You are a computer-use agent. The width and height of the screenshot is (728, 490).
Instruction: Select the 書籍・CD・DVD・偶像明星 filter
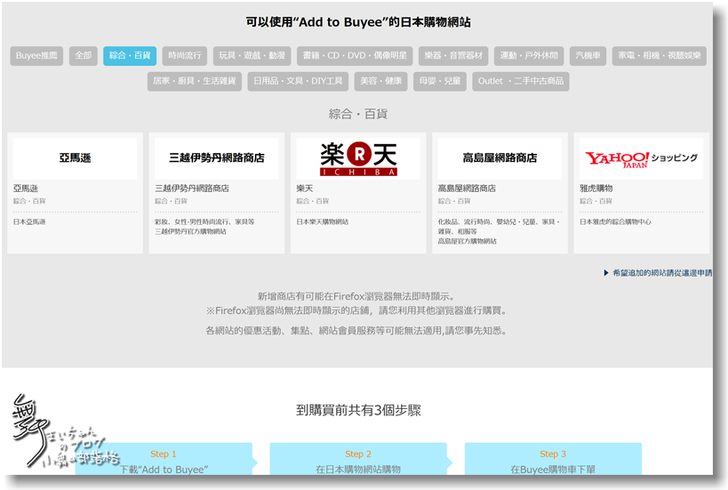[x=355, y=56]
